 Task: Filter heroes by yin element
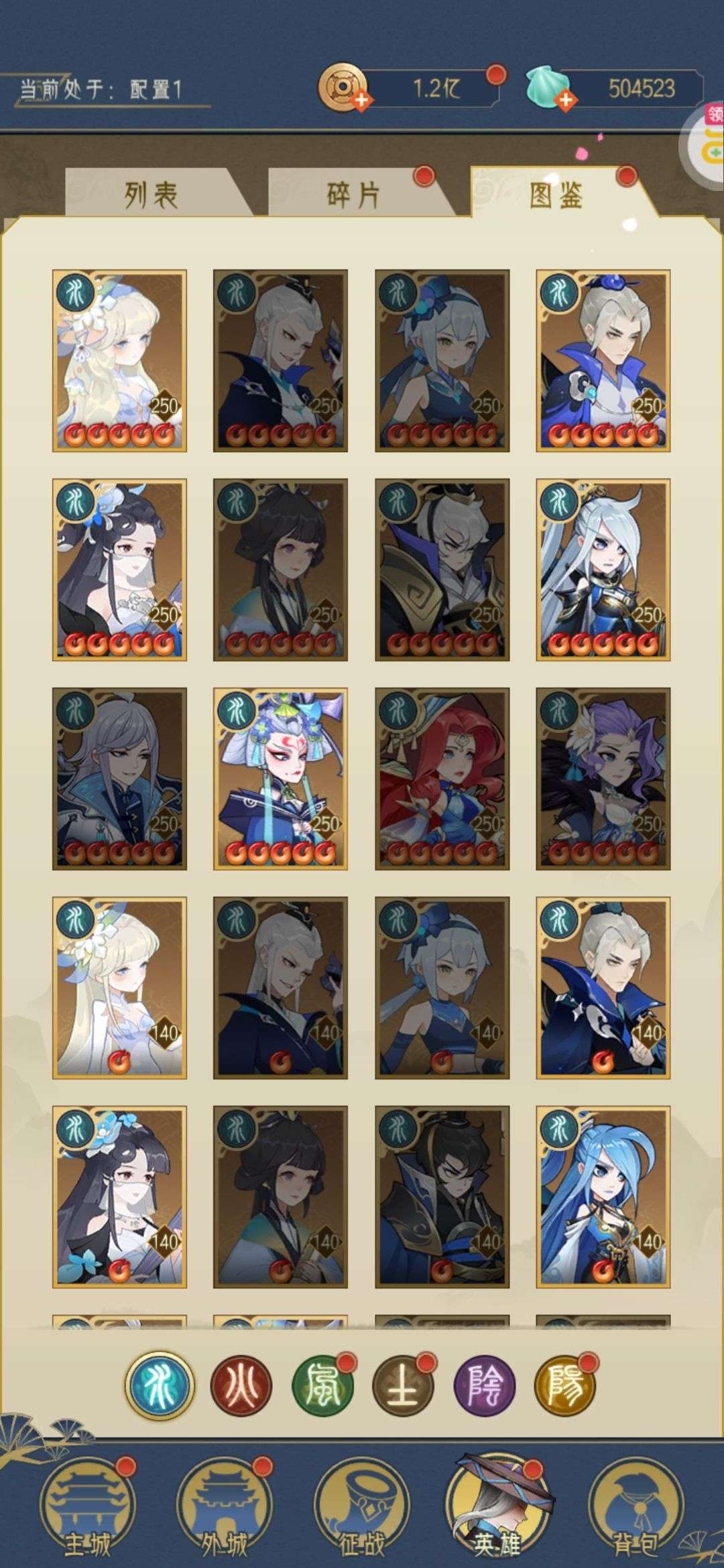tap(485, 1386)
